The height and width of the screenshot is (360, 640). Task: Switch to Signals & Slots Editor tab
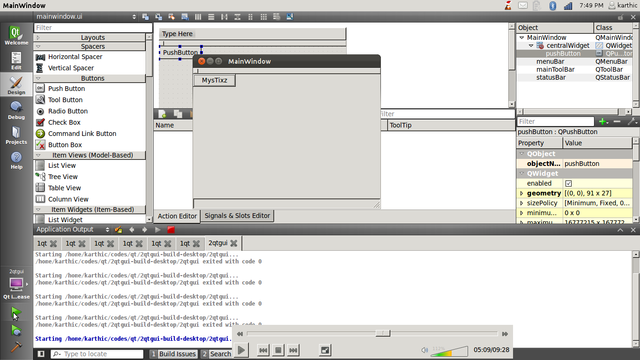coord(237,216)
